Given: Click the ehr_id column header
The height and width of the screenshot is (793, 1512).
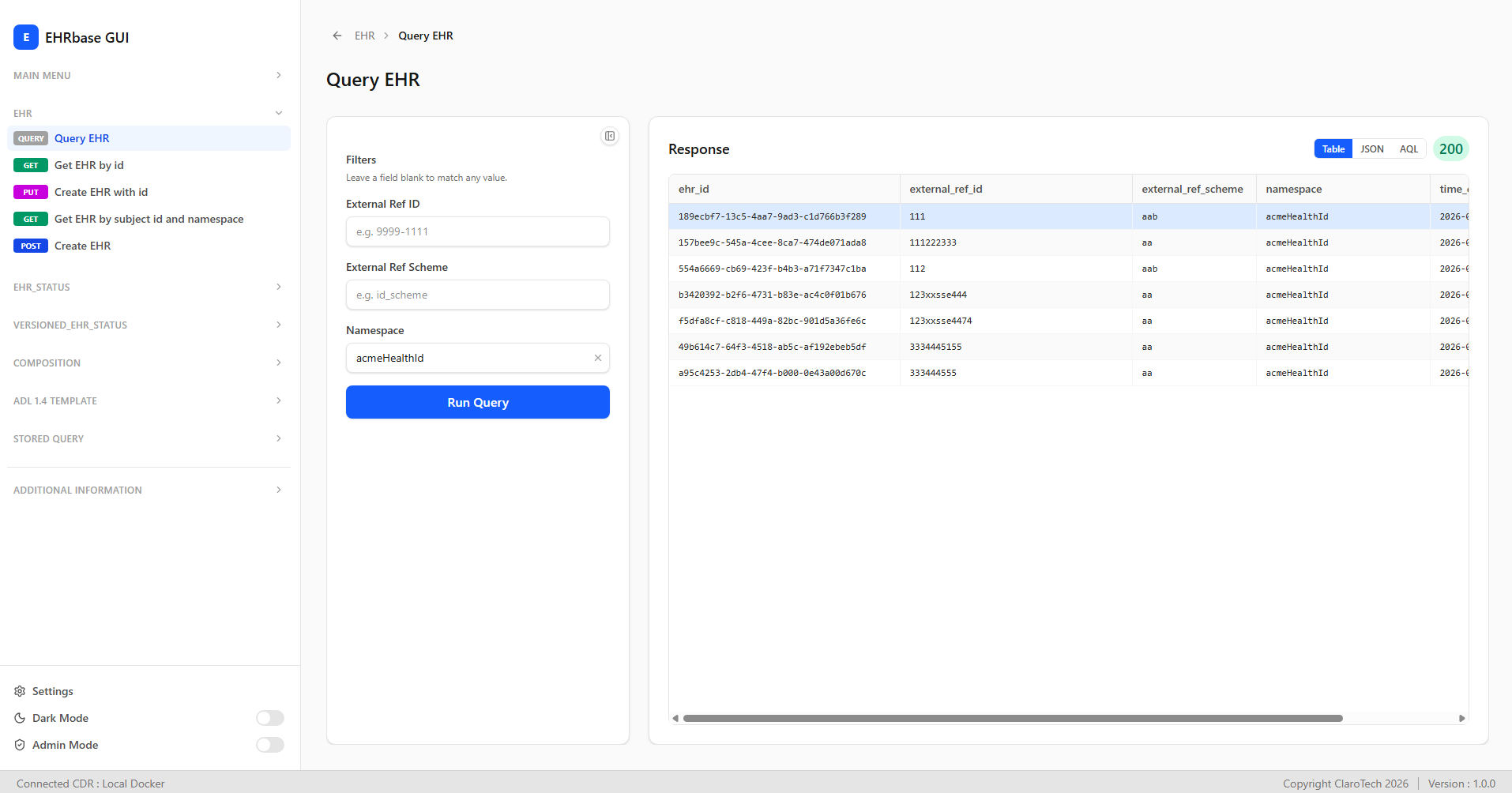Looking at the screenshot, I should point(784,189).
